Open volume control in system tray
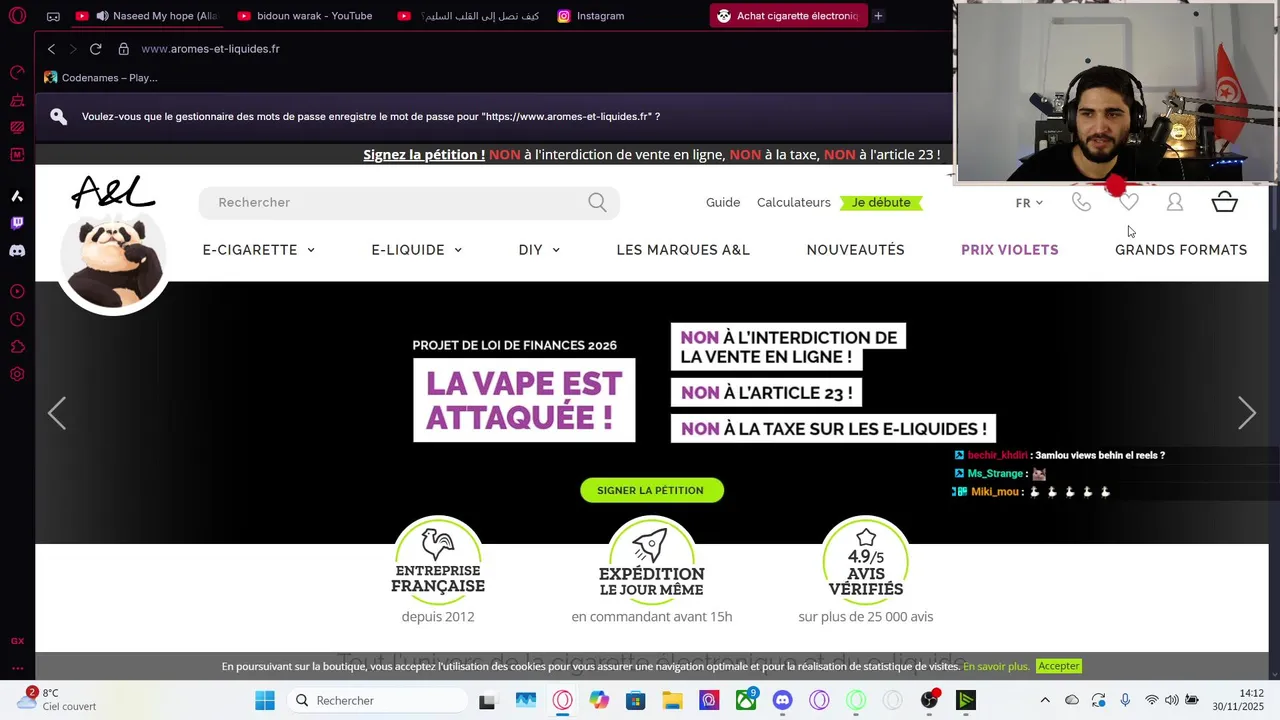The height and width of the screenshot is (720, 1280). (x=1171, y=700)
